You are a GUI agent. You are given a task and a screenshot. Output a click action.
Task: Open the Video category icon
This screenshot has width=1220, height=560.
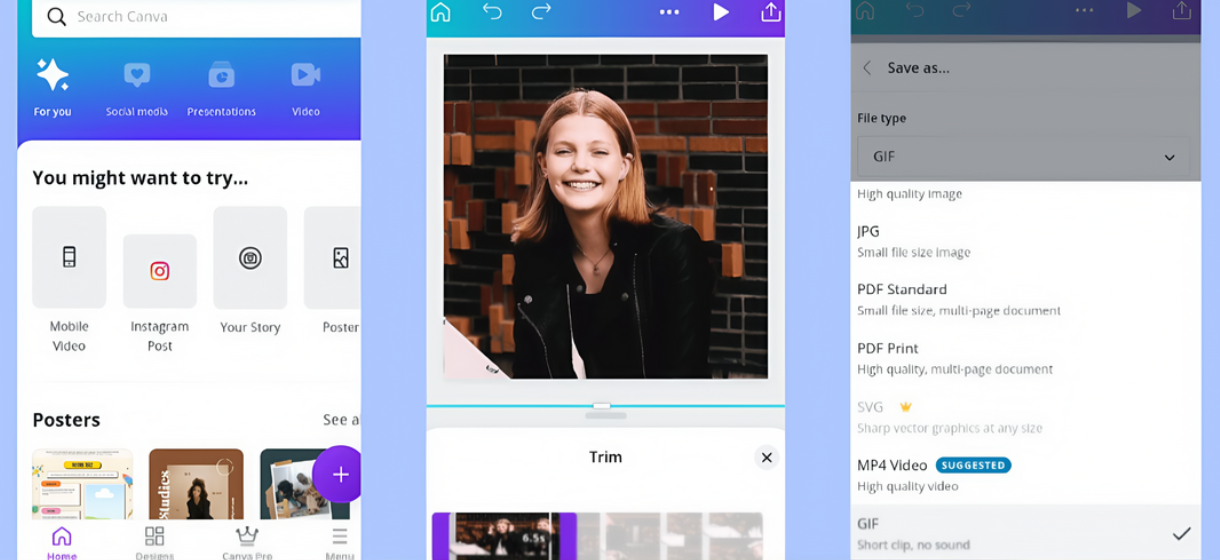click(305, 75)
